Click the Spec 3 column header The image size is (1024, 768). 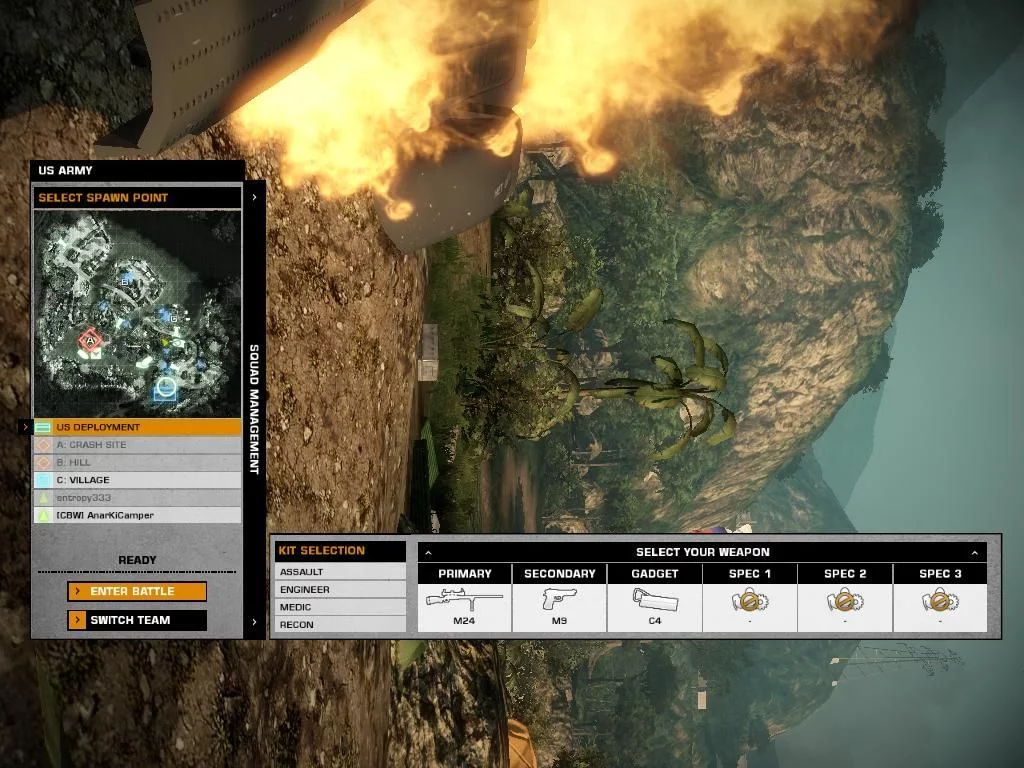coord(940,574)
